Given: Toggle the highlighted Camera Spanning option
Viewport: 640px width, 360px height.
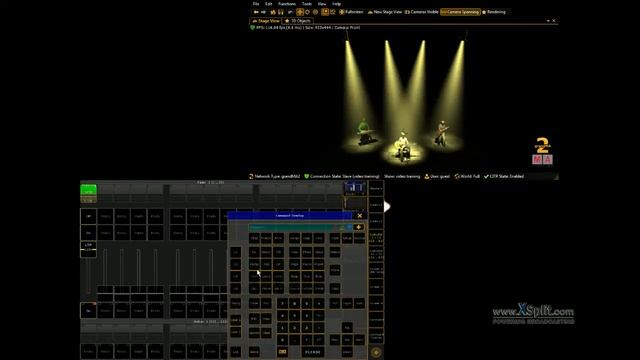Looking at the screenshot, I should pyautogui.click(x=460, y=12).
